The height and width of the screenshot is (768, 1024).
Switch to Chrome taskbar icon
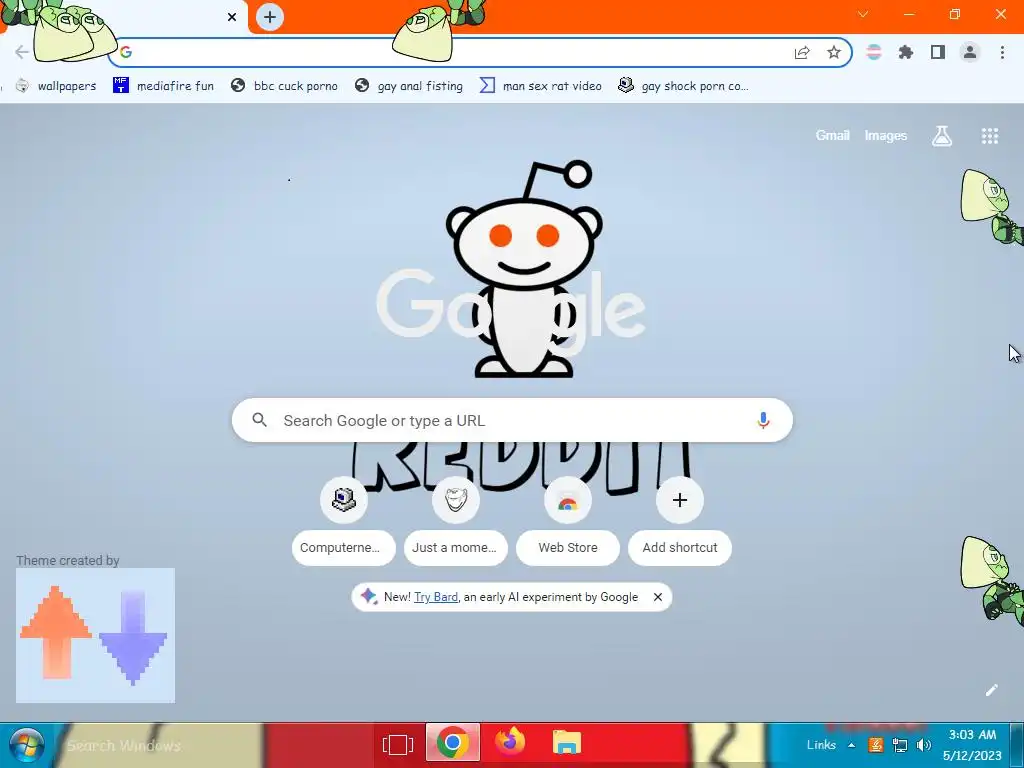point(453,743)
